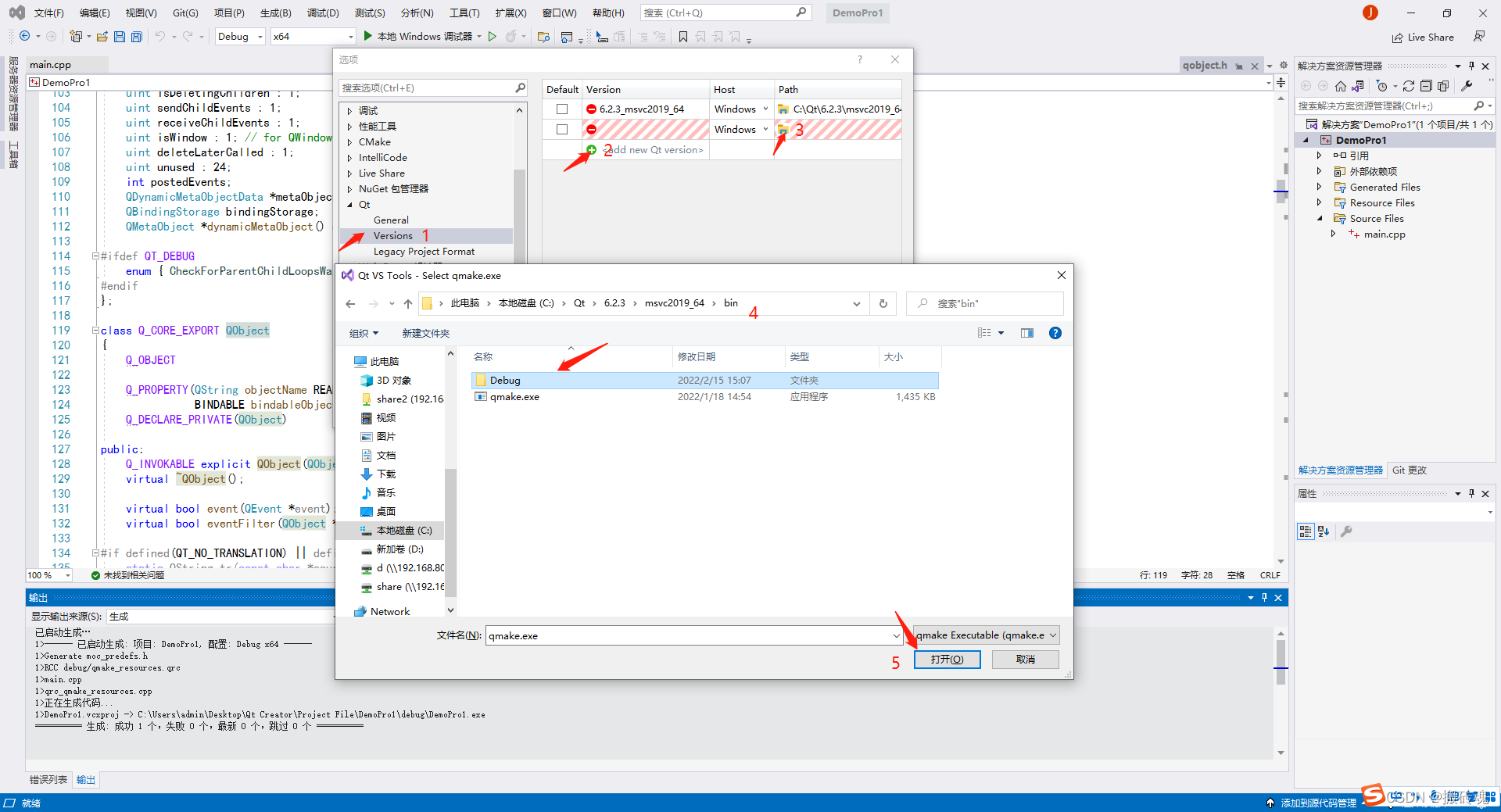Toggle Default checkbox in the empty version row

point(562,130)
